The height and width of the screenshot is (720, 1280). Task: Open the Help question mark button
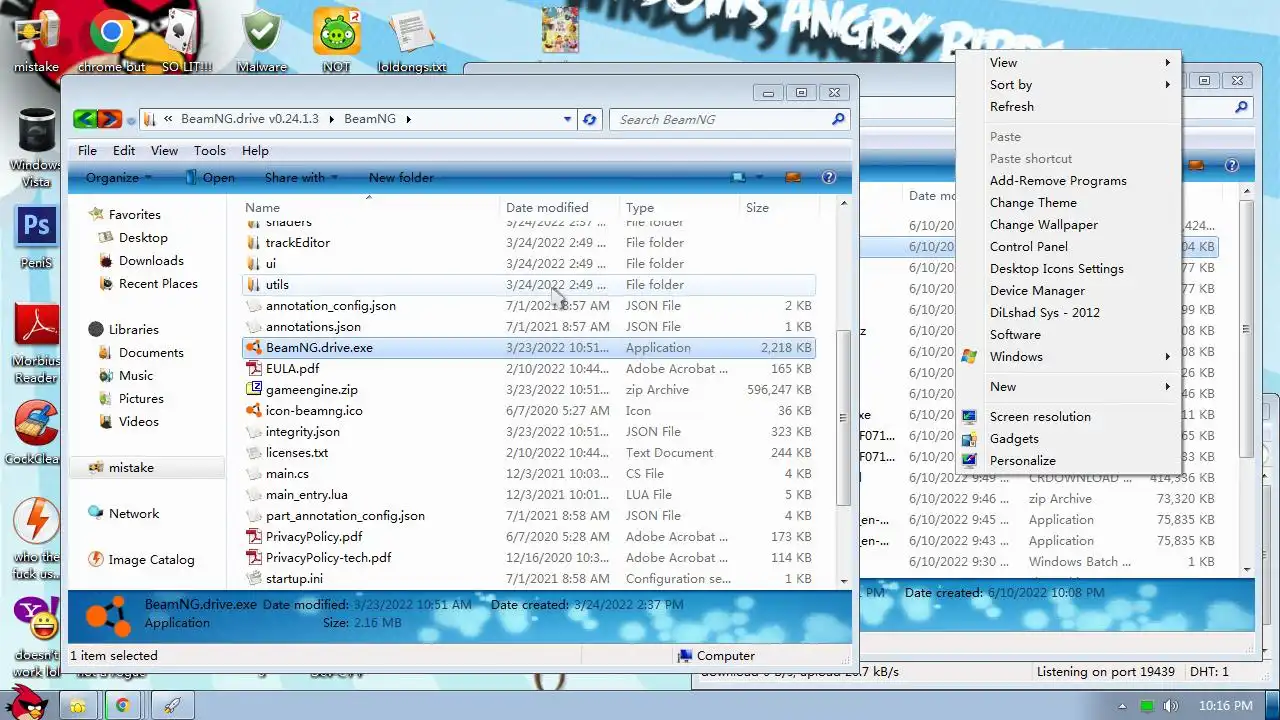click(x=828, y=177)
